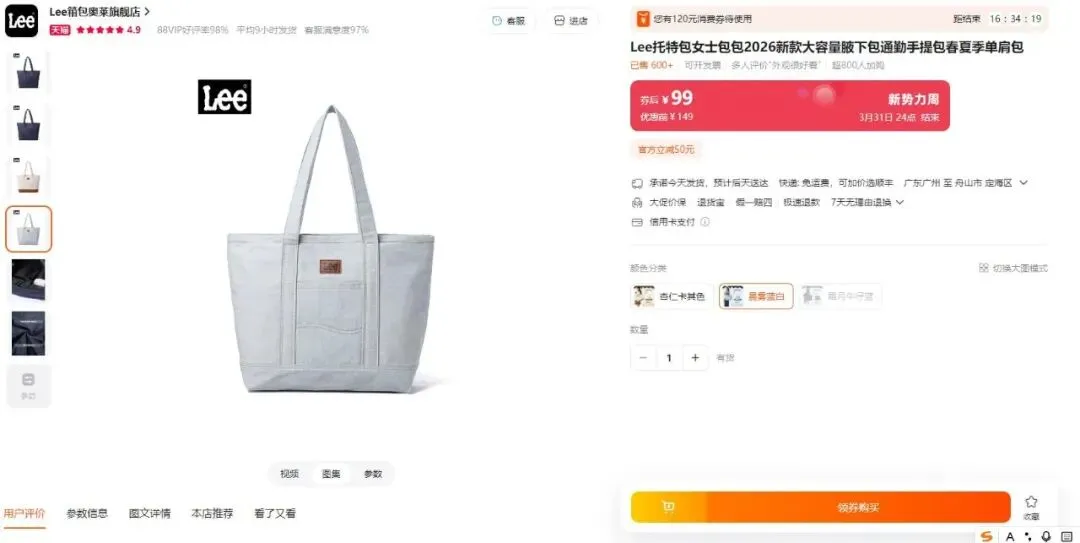
Task: Click the shopping cart icon on orange bar
Action: click(668, 507)
